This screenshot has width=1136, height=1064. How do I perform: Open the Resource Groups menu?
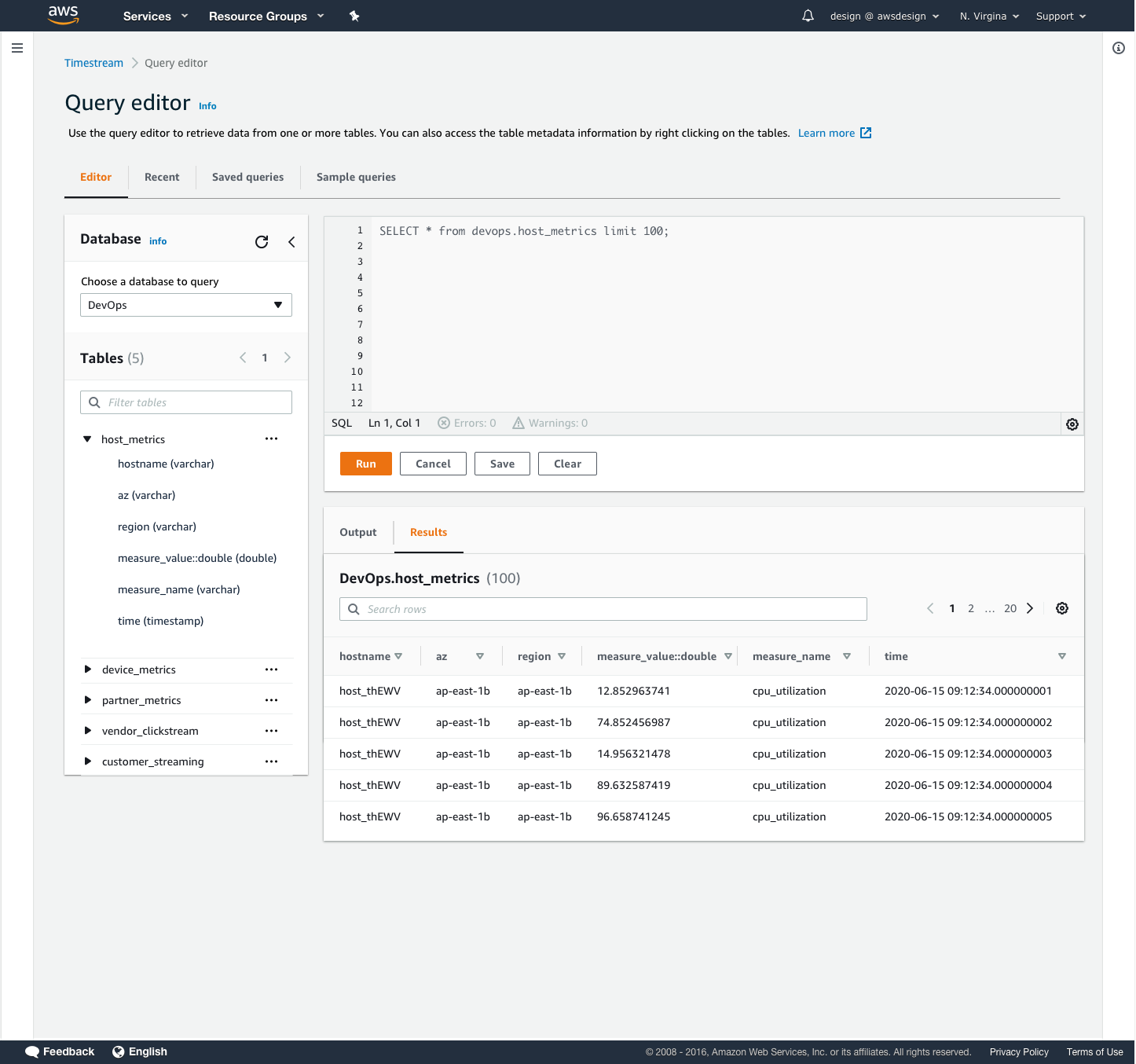click(266, 16)
